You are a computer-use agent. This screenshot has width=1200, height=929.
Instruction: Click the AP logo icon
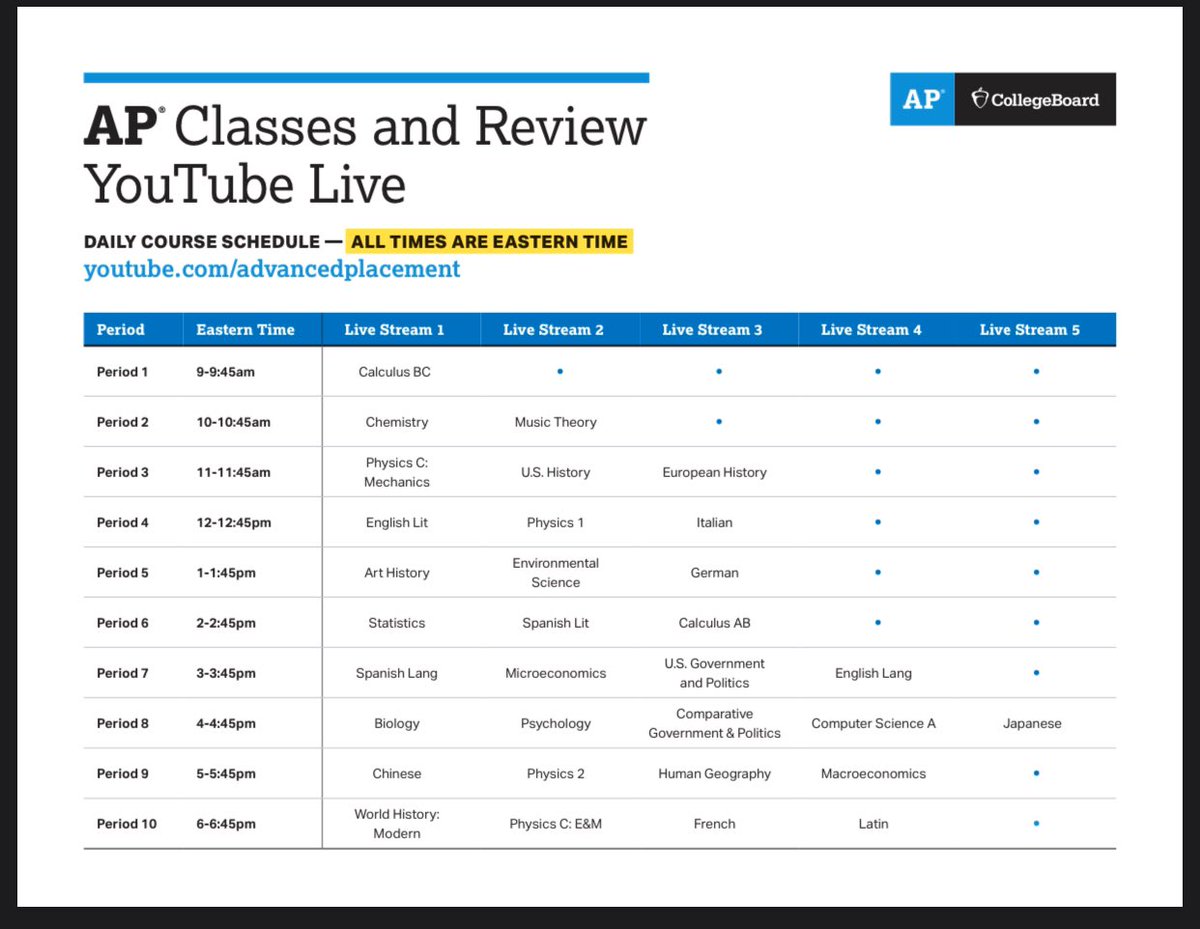tap(920, 99)
